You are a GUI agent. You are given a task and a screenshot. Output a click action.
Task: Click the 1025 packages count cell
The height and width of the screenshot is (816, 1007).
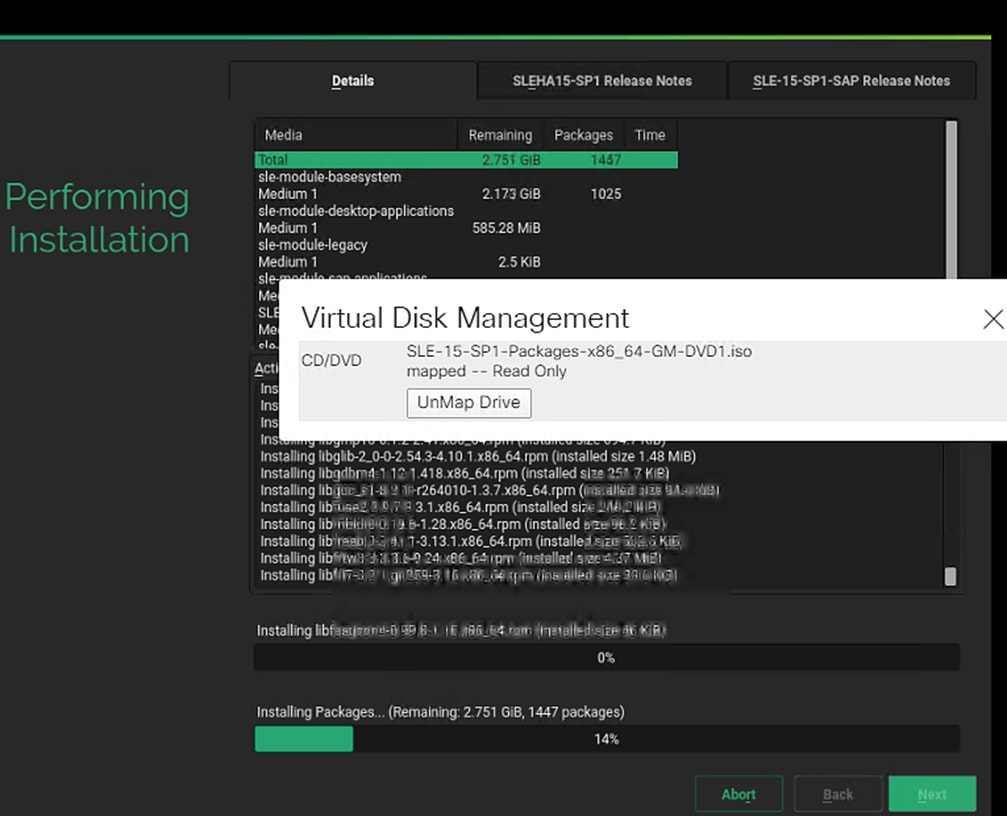coord(606,194)
